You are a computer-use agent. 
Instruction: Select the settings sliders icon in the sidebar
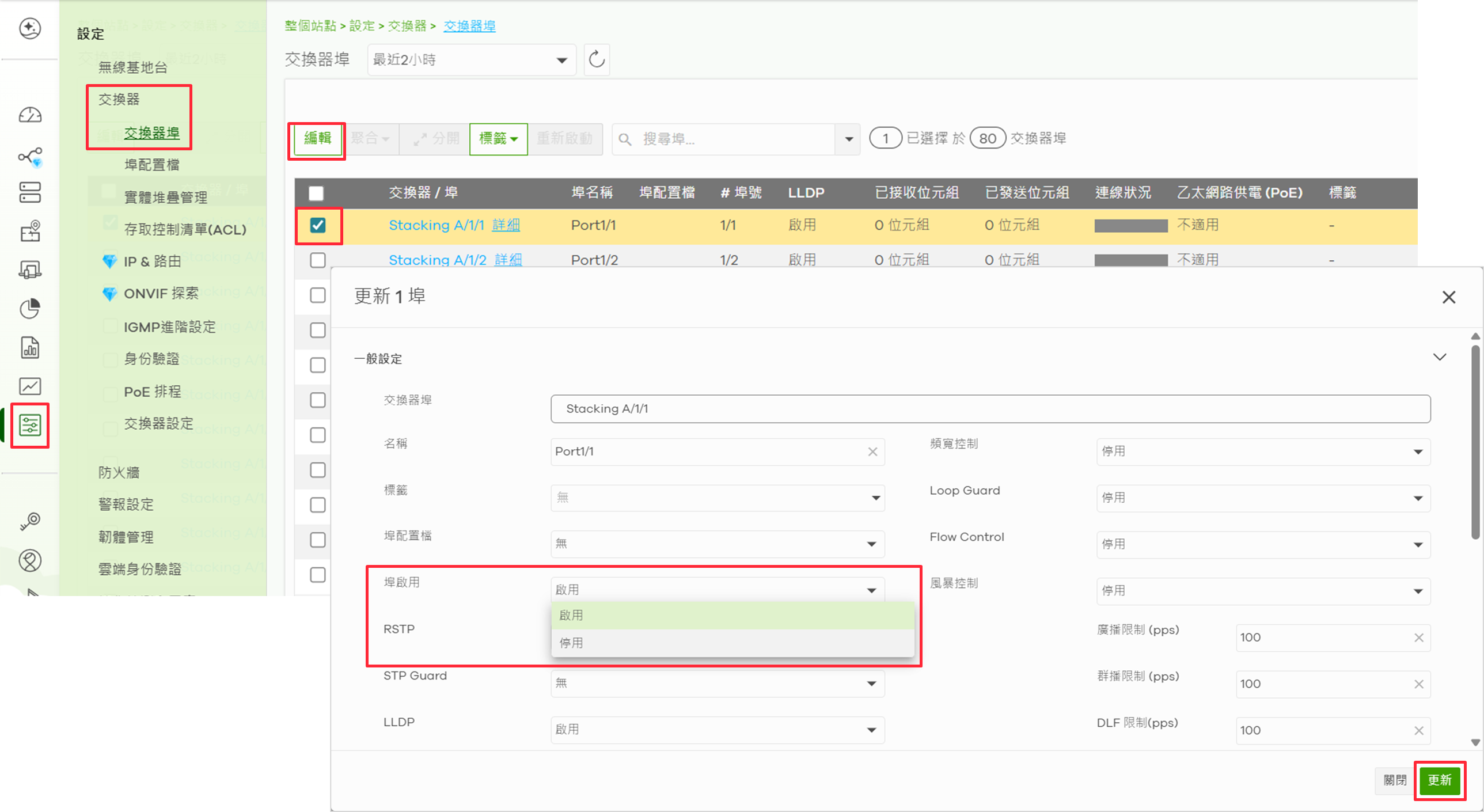[x=30, y=426]
